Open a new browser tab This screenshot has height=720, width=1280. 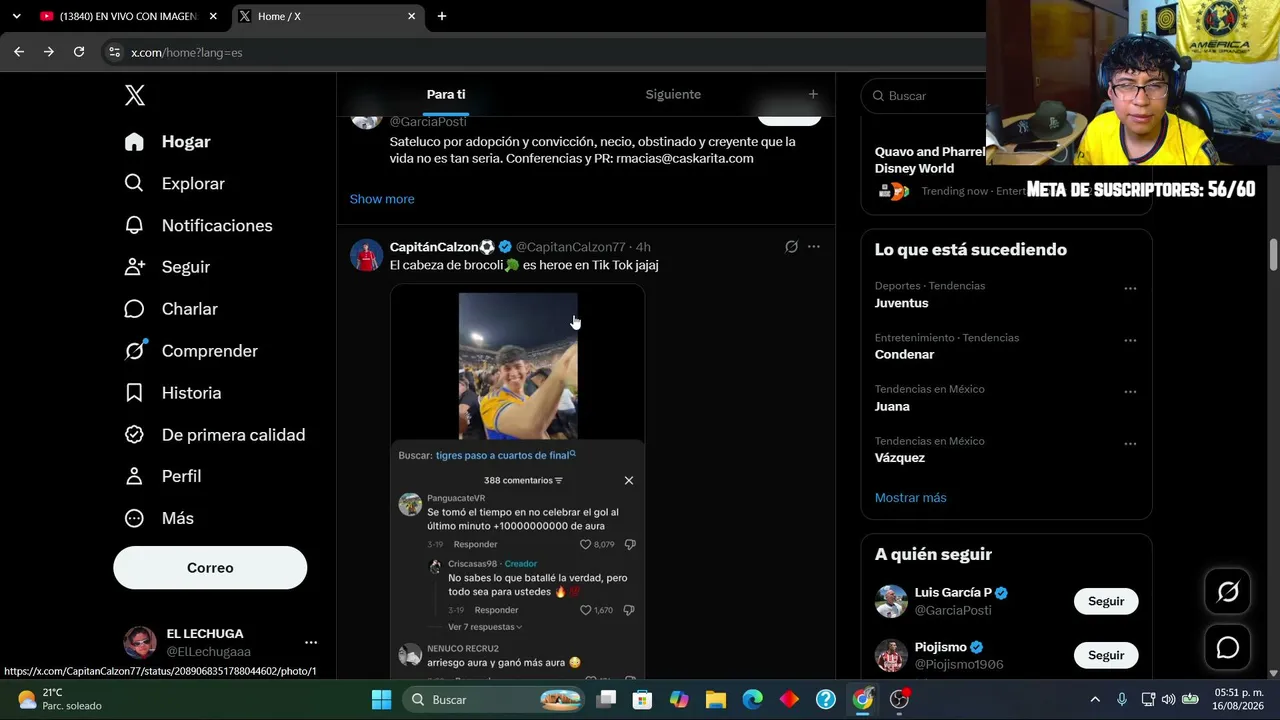(442, 16)
